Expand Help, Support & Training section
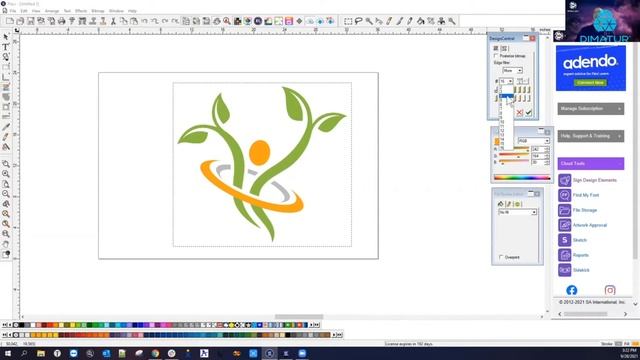 [591, 136]
